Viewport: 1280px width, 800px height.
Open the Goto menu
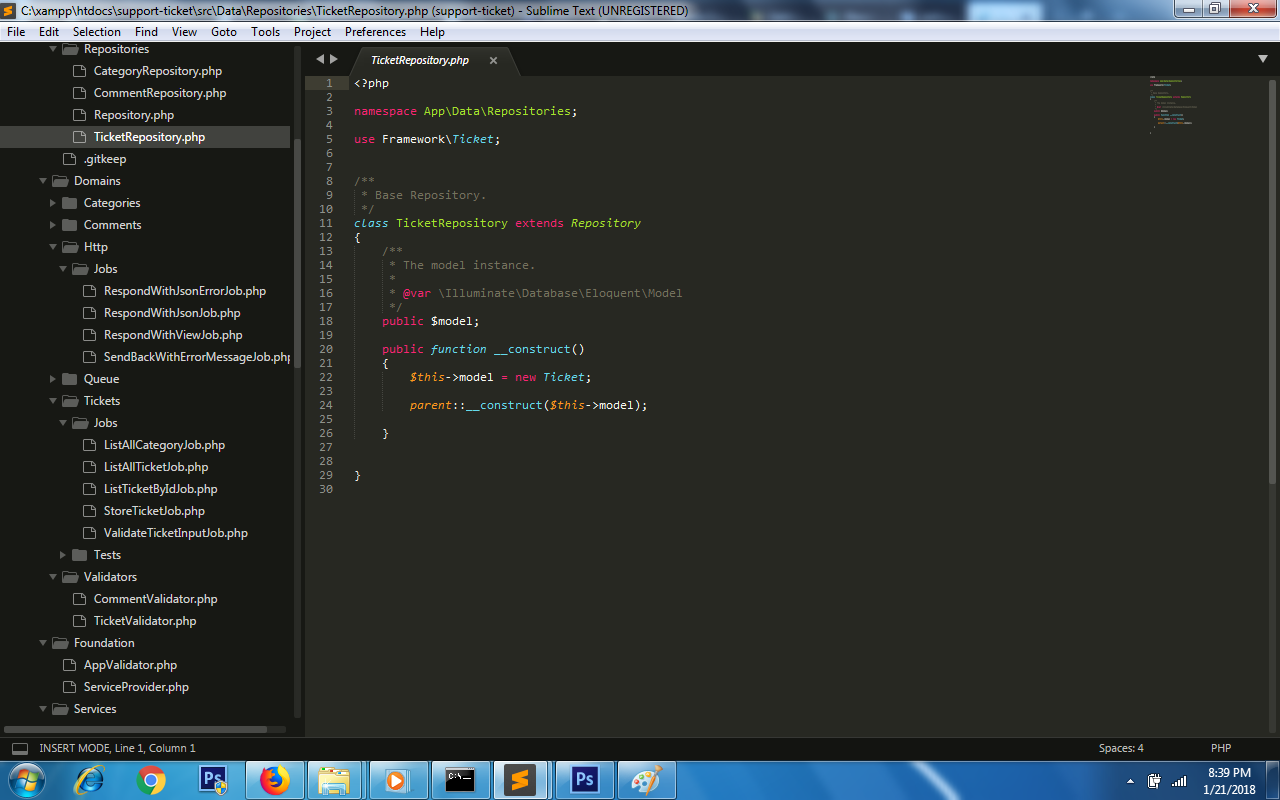click(224, 32)
